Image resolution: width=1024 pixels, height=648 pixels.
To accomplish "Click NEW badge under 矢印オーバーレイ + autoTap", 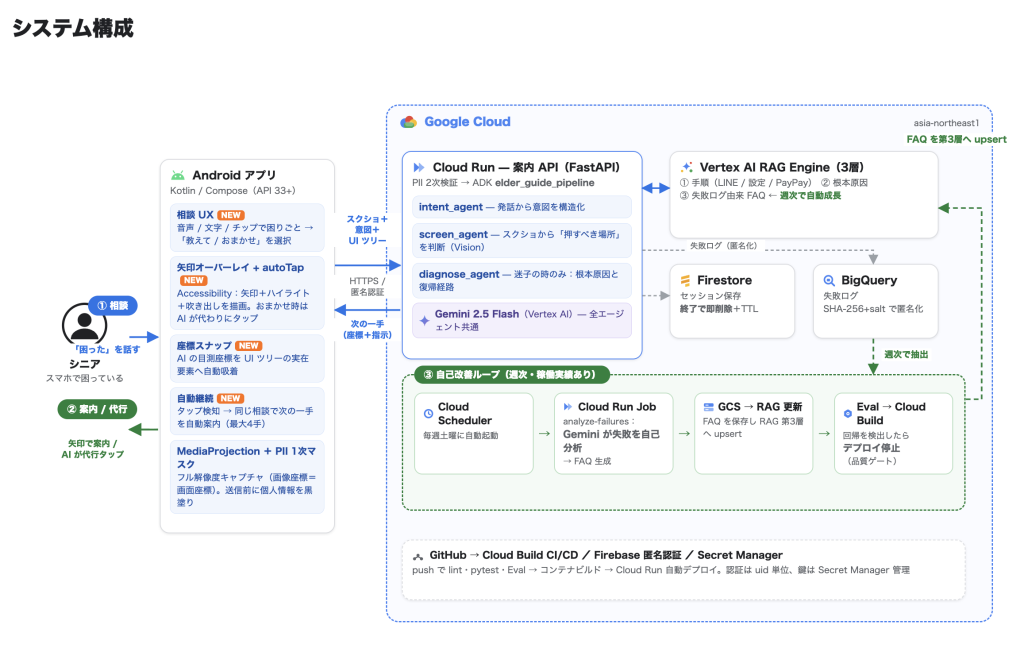I will pos(194,280).
